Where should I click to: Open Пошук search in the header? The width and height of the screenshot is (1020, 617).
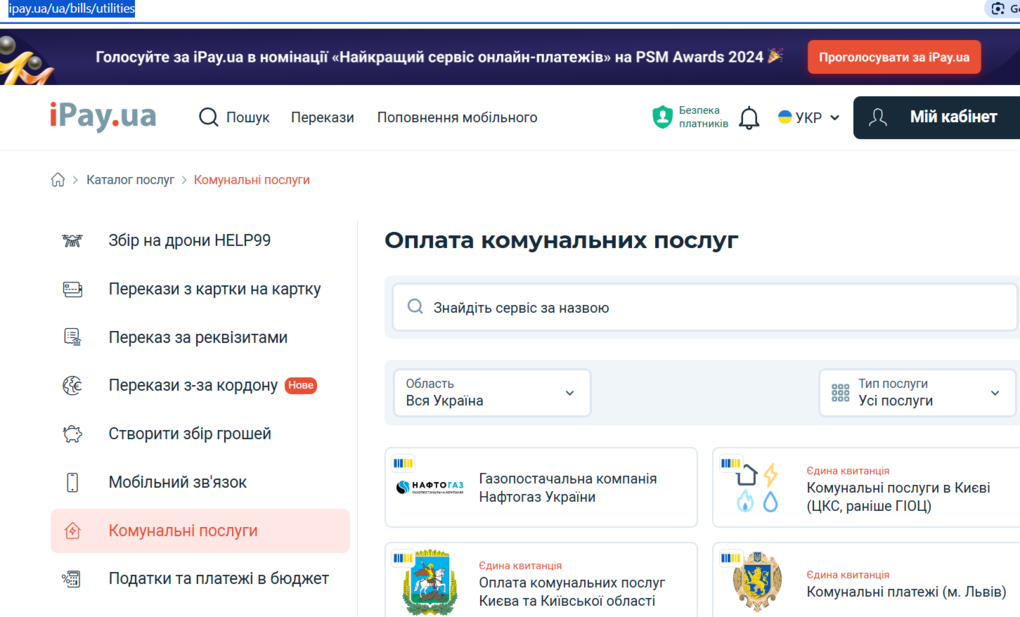tap(234, 118)
